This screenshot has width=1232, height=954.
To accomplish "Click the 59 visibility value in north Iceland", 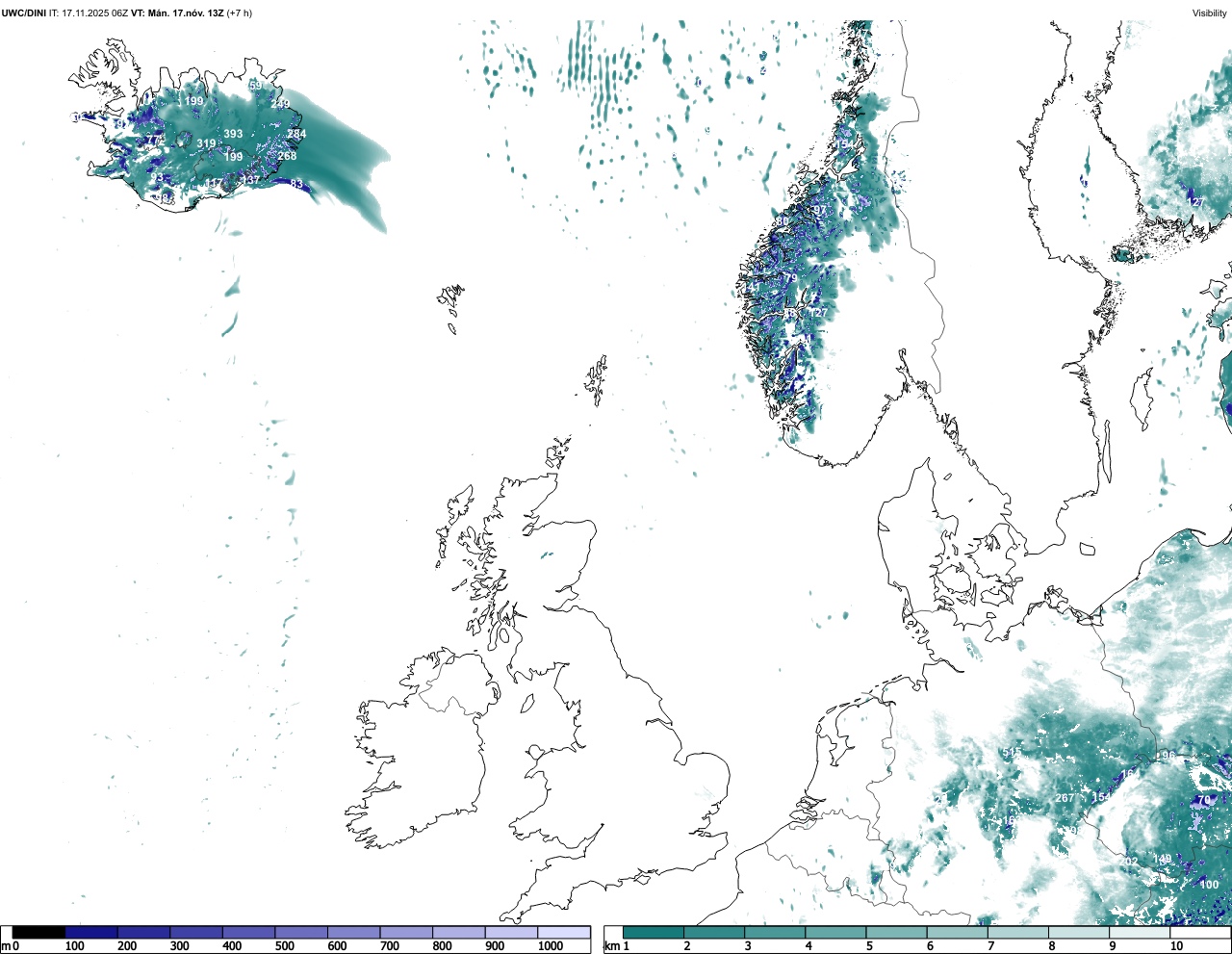I will pyautogui.click(x=255, y=86).
